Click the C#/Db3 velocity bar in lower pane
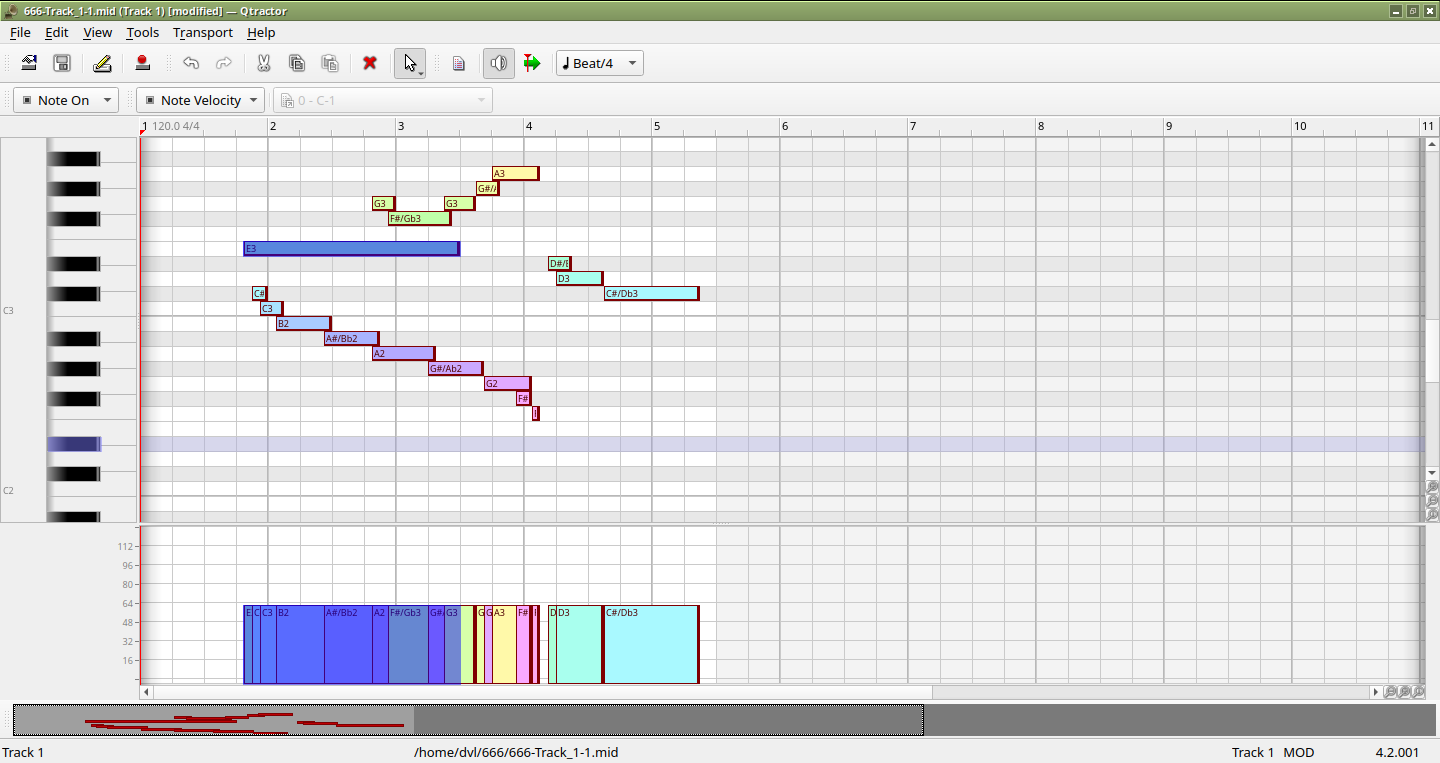The image size is (1440, 763). pos(652,644)
